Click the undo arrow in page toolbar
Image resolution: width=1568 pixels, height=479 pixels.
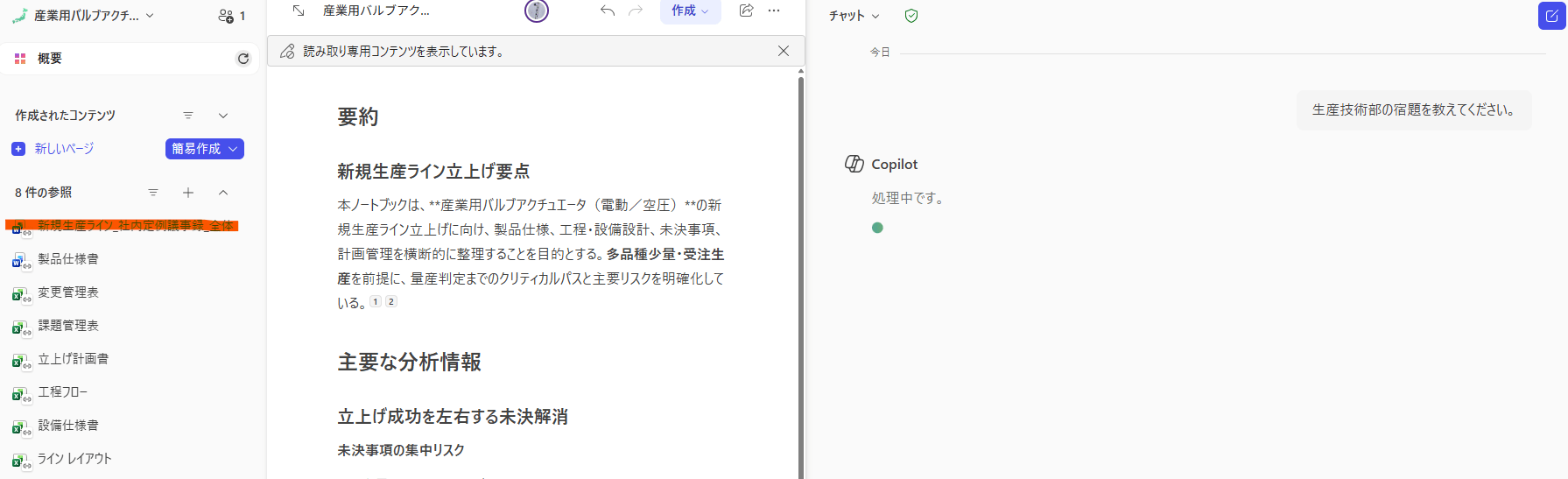click(608, 11)
